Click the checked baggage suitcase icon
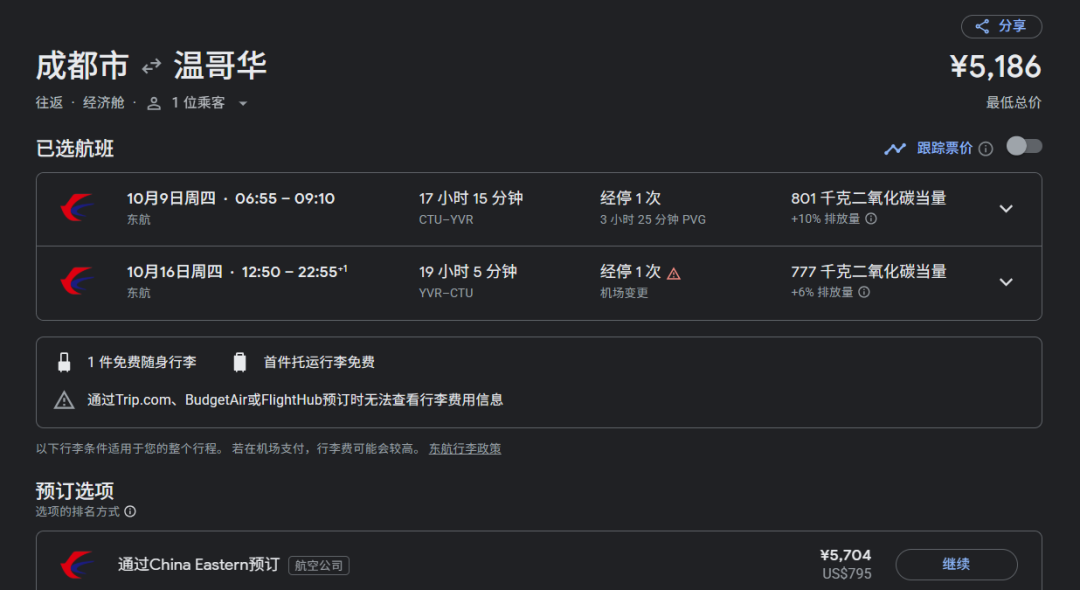Viewport: 1080px width, 590px height. (240, 362)
